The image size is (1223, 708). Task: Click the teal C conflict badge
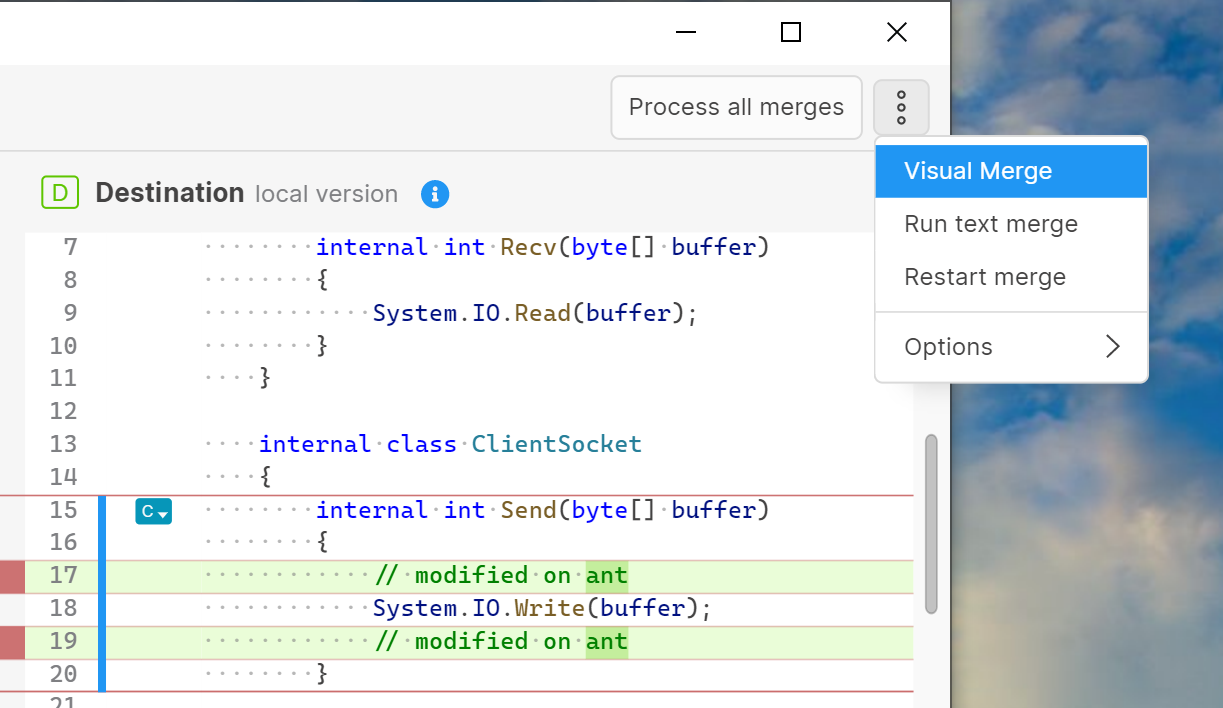(148, 511)
